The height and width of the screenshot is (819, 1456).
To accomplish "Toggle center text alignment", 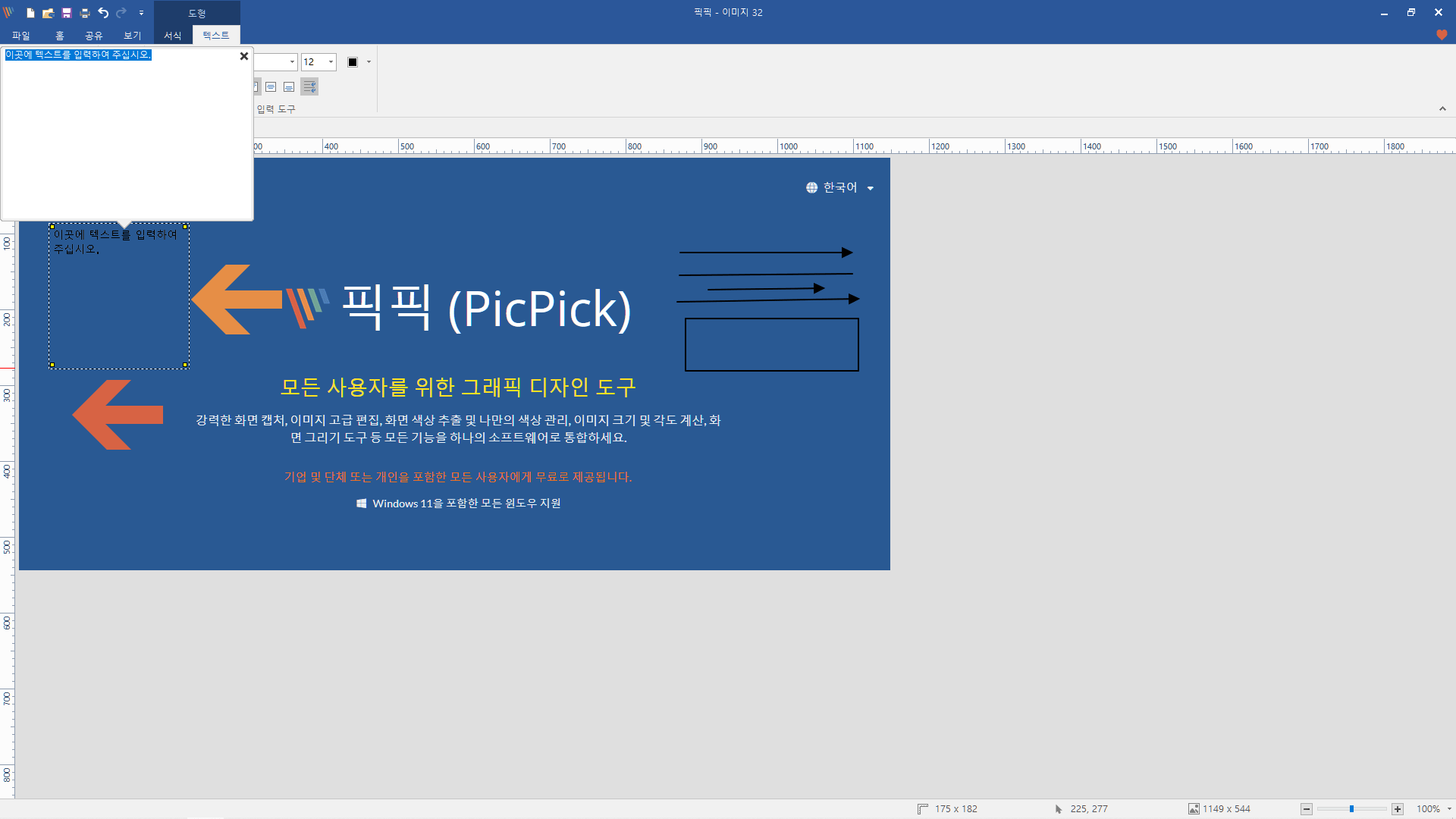I will click(x=271, y=86).
